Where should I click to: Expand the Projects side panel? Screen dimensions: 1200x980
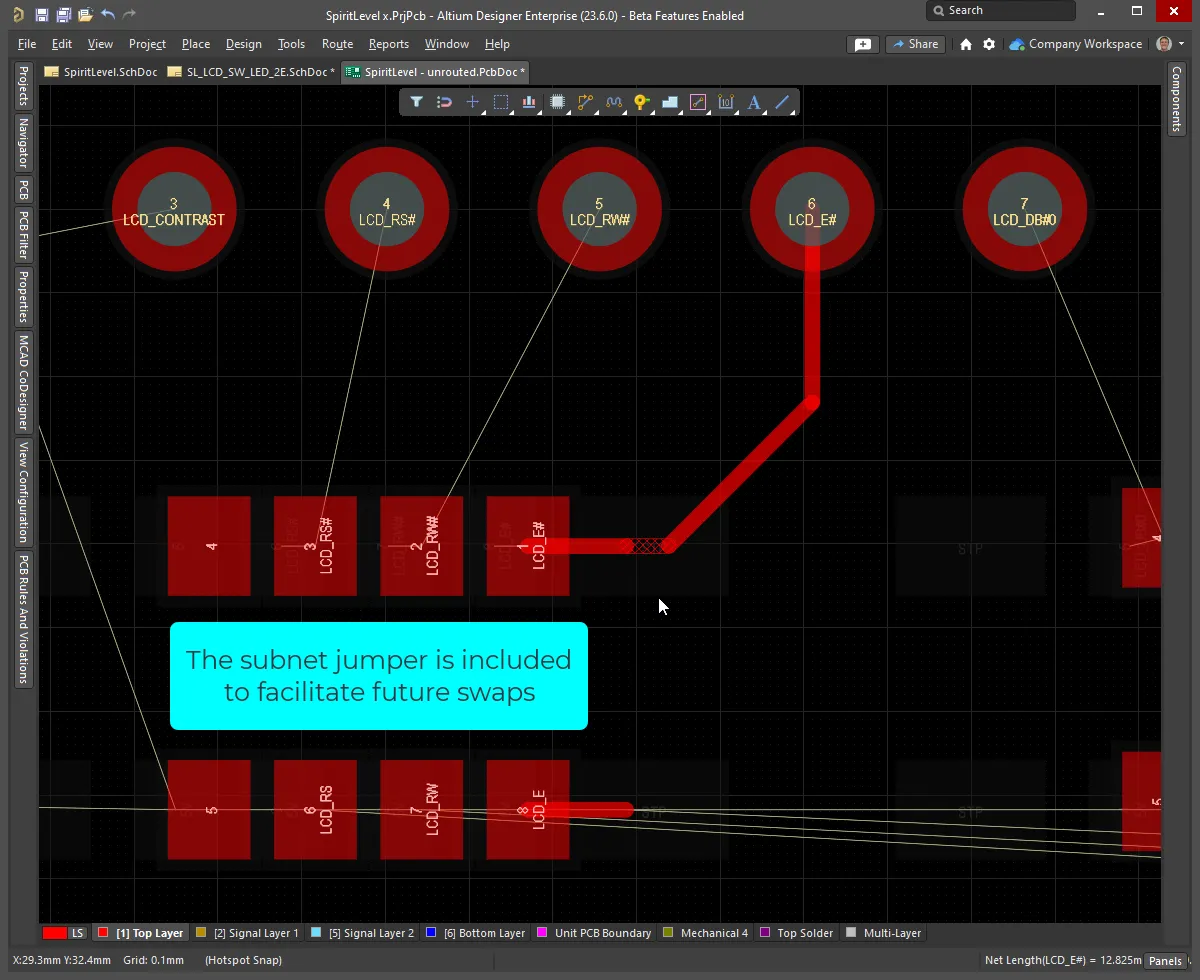click(23, 86)
